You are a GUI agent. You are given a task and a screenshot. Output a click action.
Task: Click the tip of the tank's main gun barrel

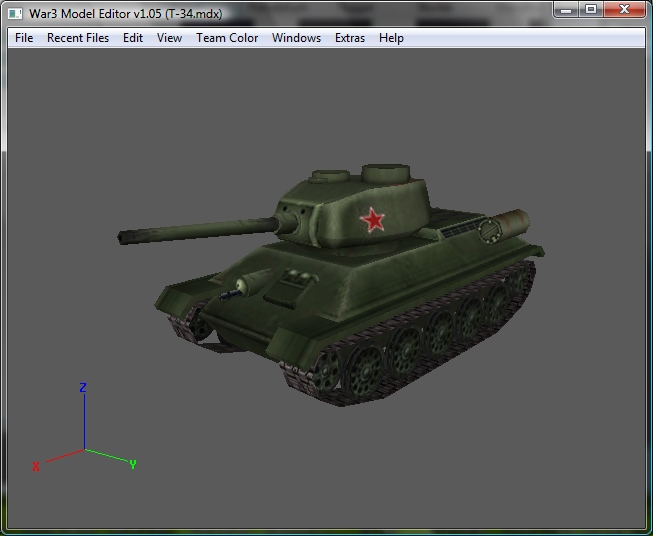coord(122,239)
